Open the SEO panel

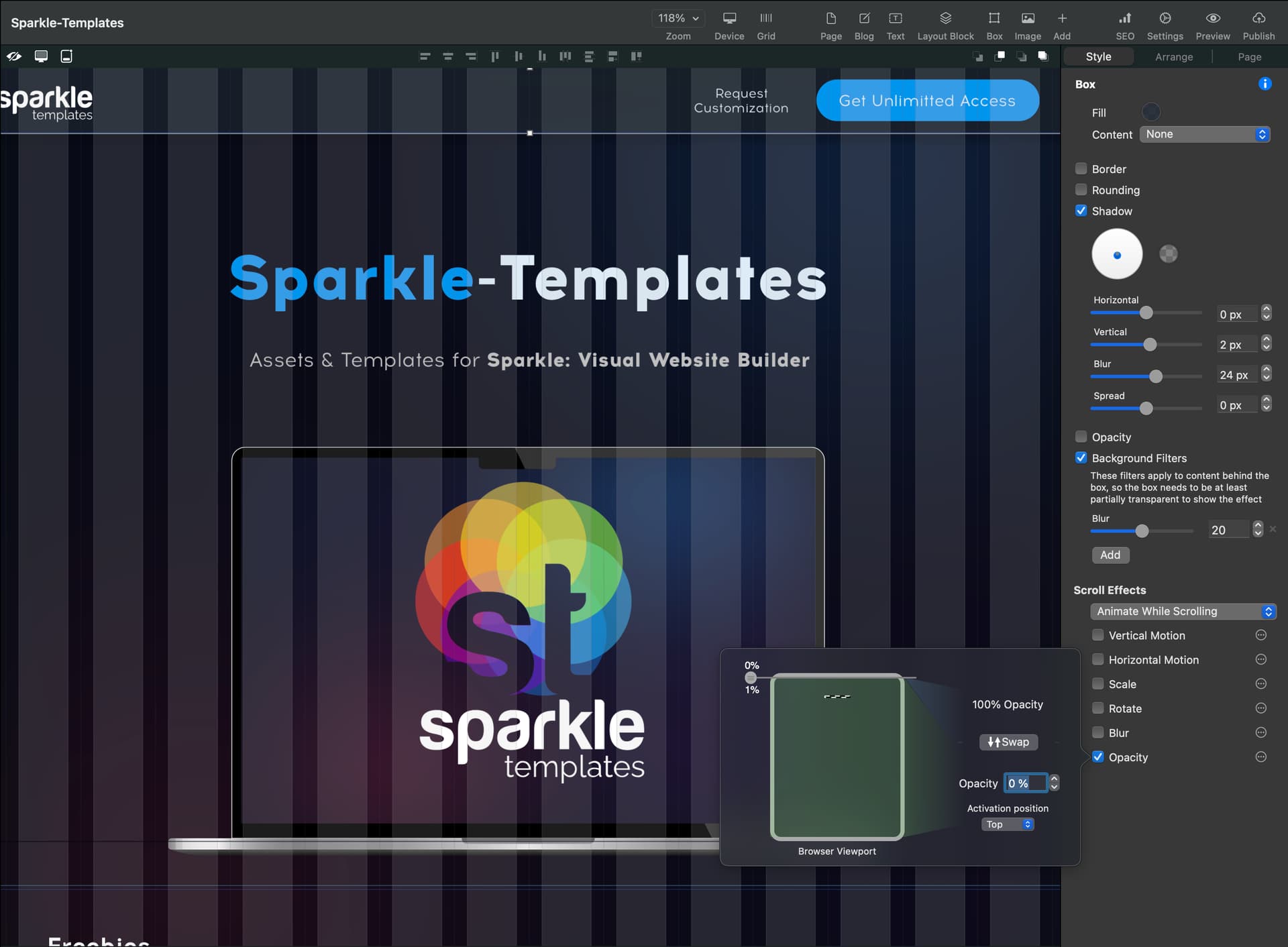pos(1125,19)
